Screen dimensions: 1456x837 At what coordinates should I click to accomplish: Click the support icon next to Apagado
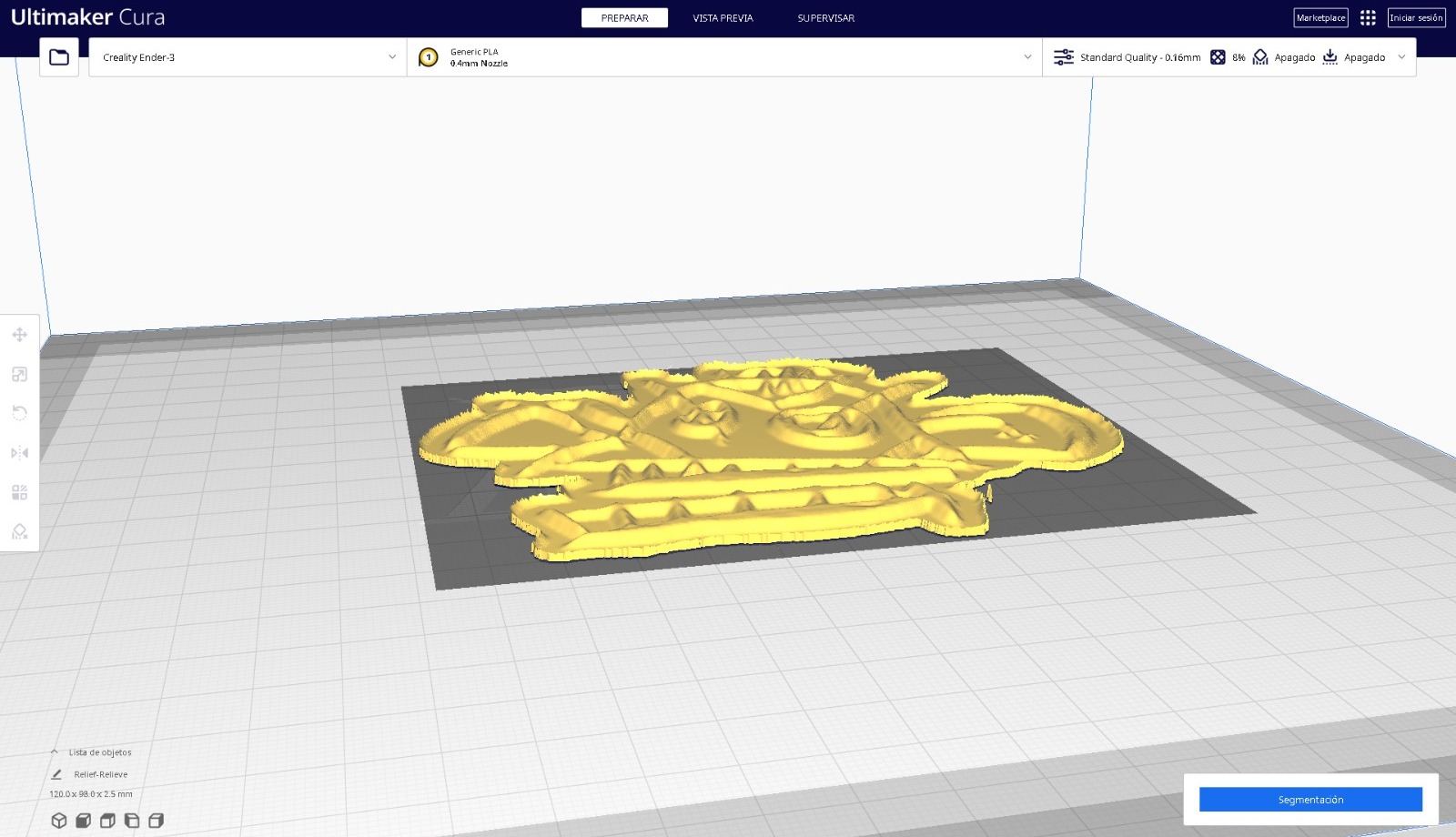1260,57
